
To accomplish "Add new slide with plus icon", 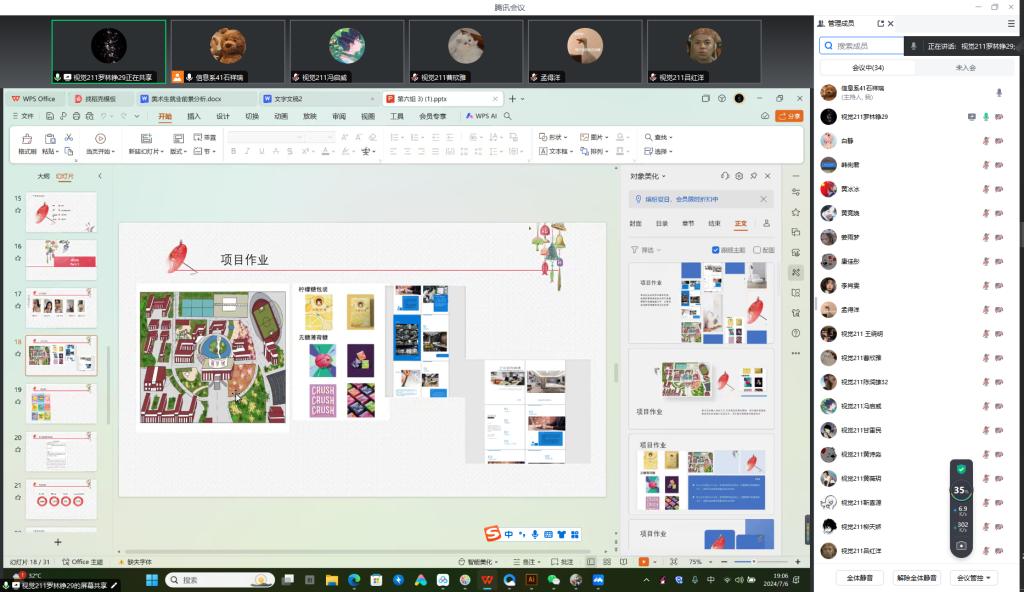I will (x=58, y=541).
